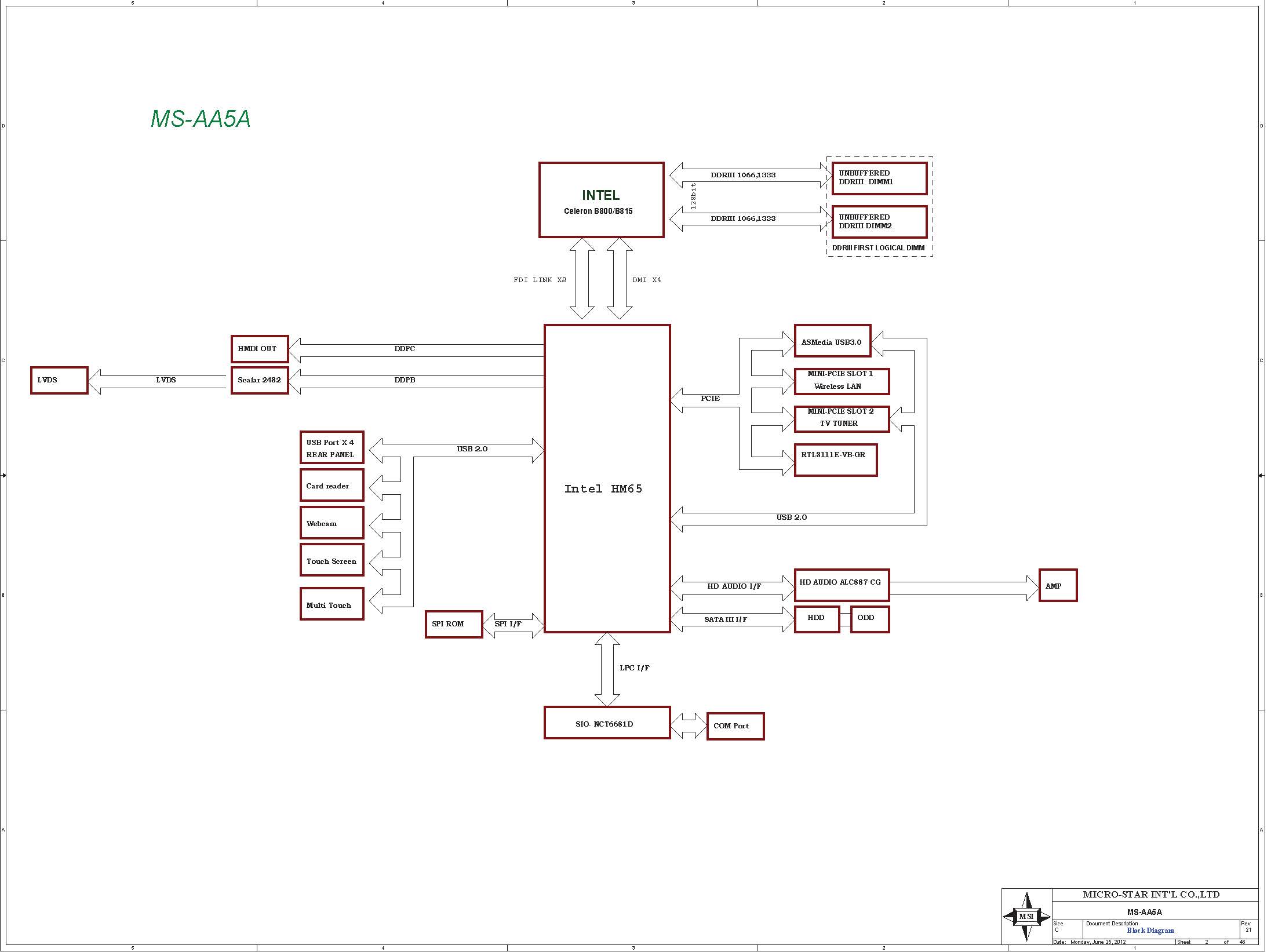Click the Scalar 2482 block
Screen dimensions: 1271x952
coord(259,380)
